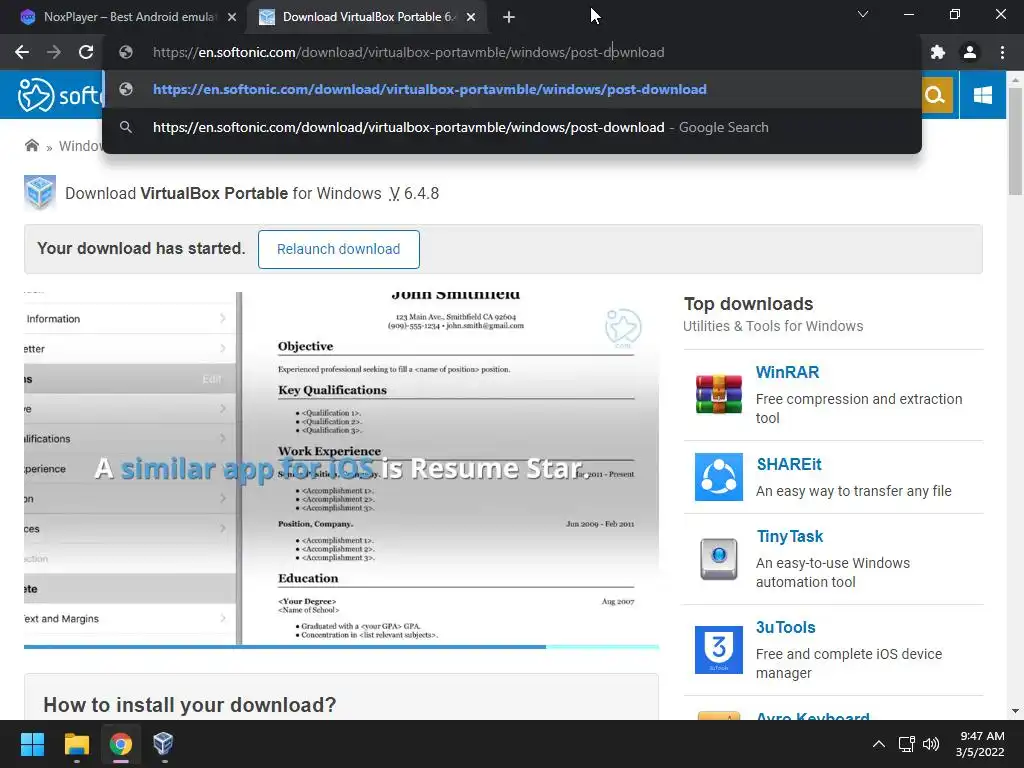
Task: Click the VirtualBox Portable app icon
Action: (40, 193)
